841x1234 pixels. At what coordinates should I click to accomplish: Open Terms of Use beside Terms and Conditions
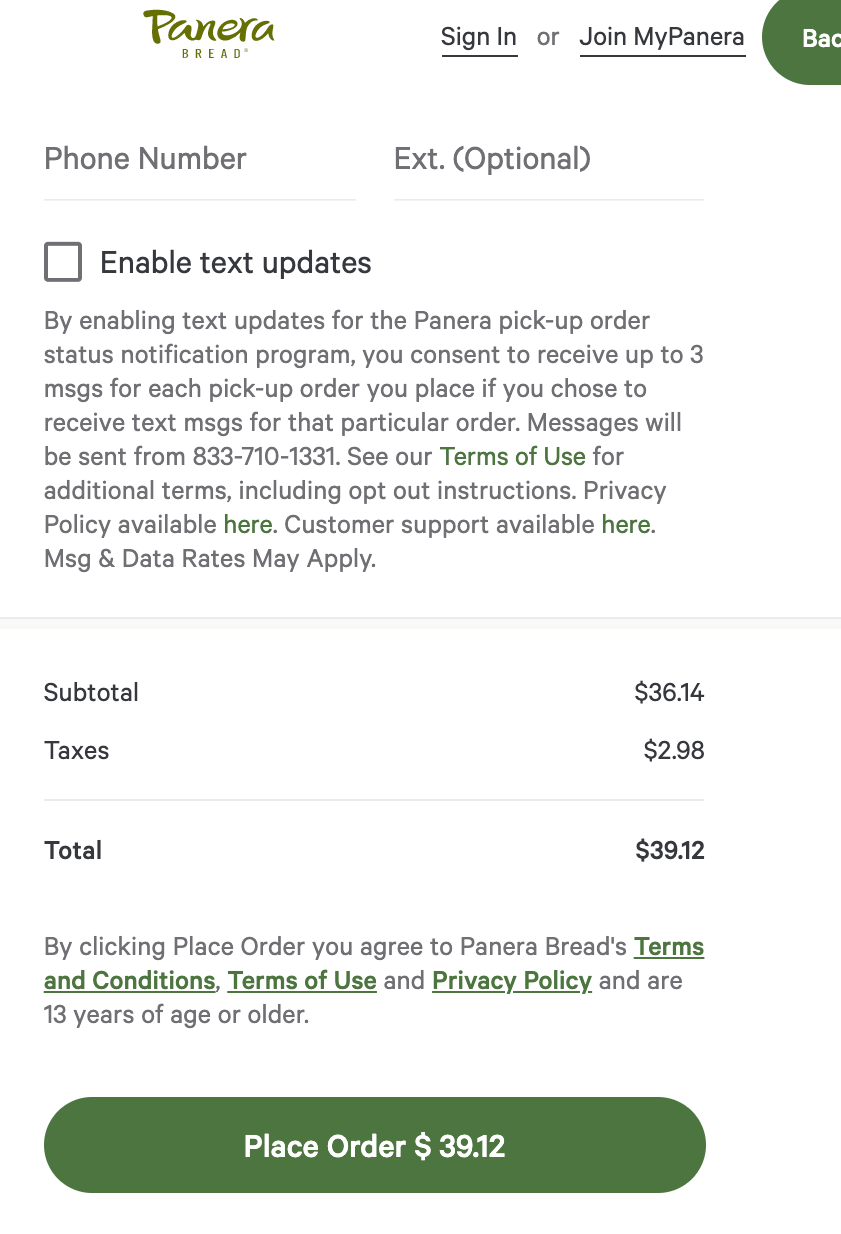tap(302, 981)
